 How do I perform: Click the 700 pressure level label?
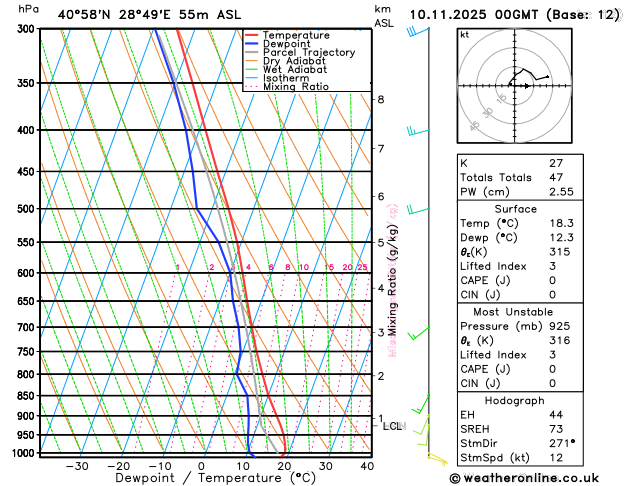pyautogui.click(x=28, y=327)
